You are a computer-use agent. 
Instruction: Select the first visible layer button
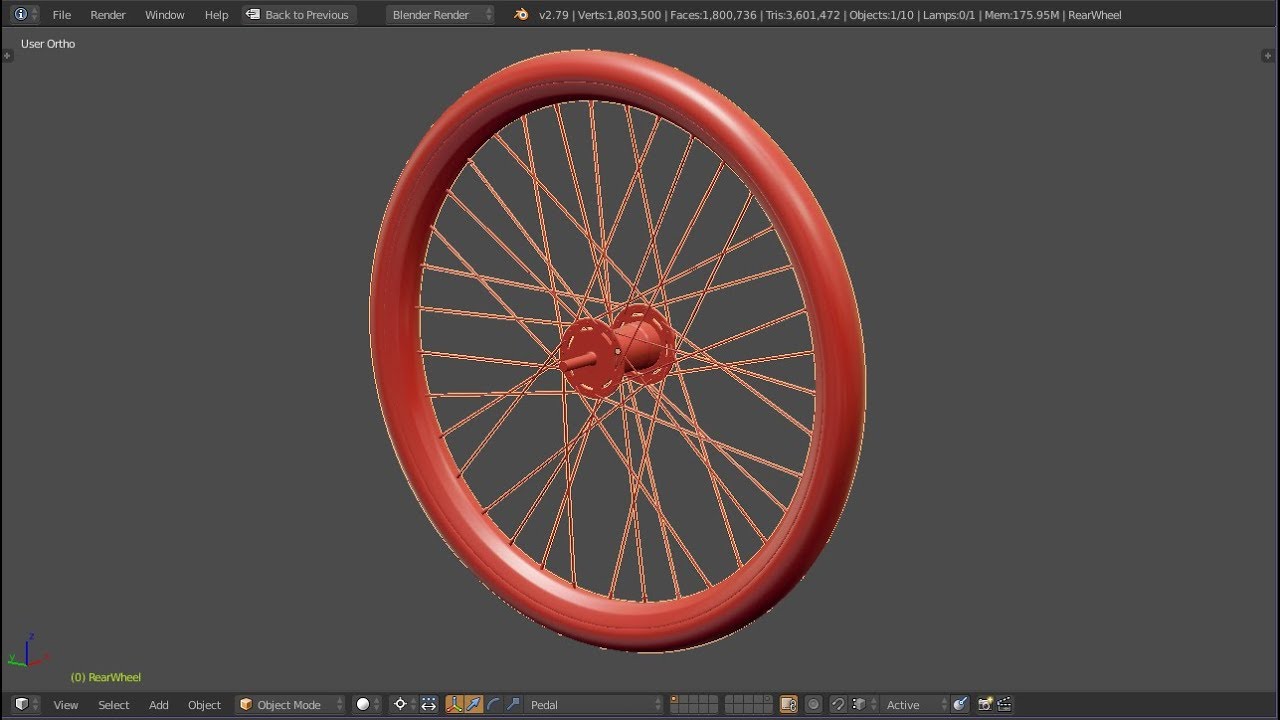pyautogui.click(x=675, y=700)
